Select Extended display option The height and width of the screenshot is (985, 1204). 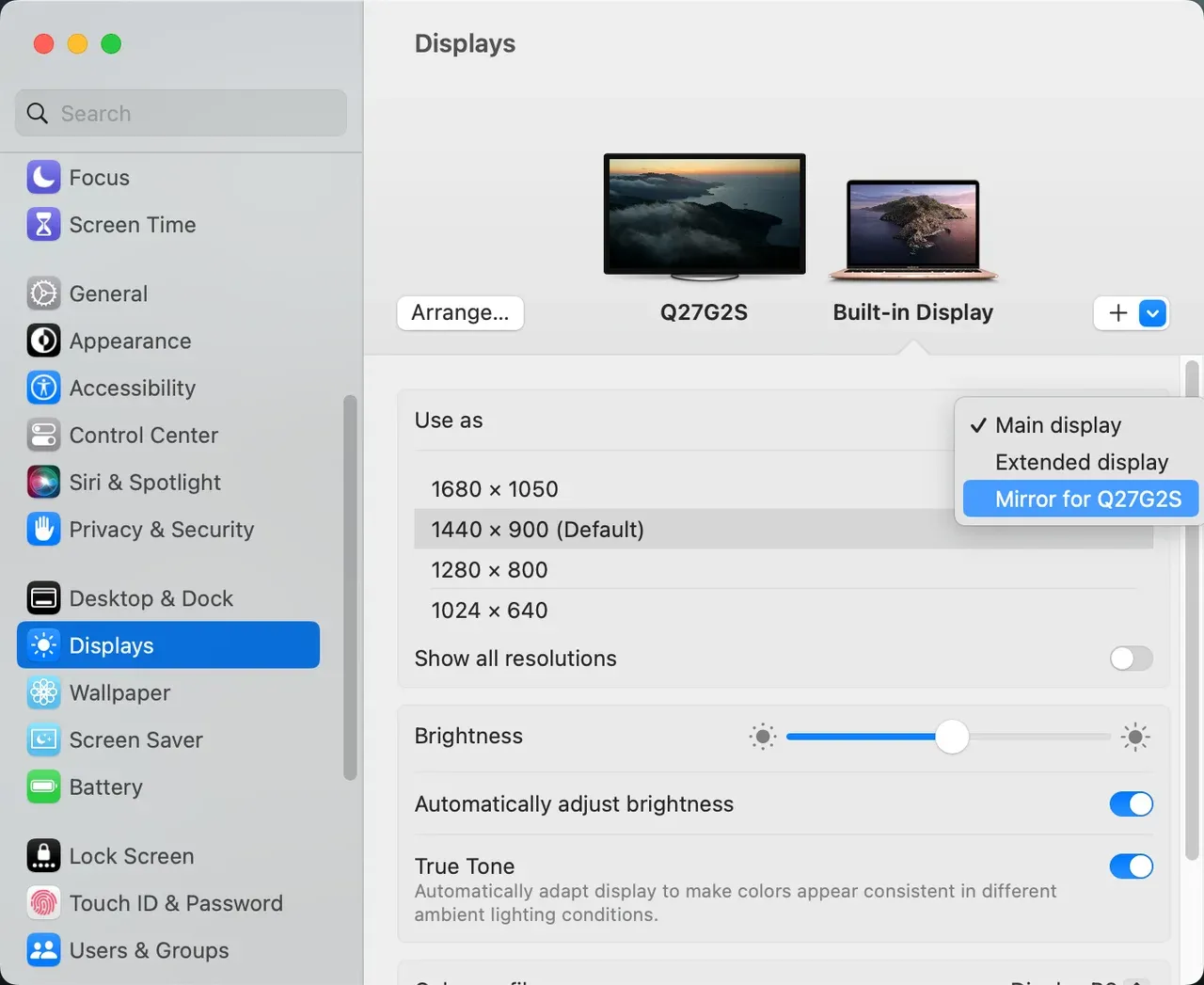tap(1080, 462)
